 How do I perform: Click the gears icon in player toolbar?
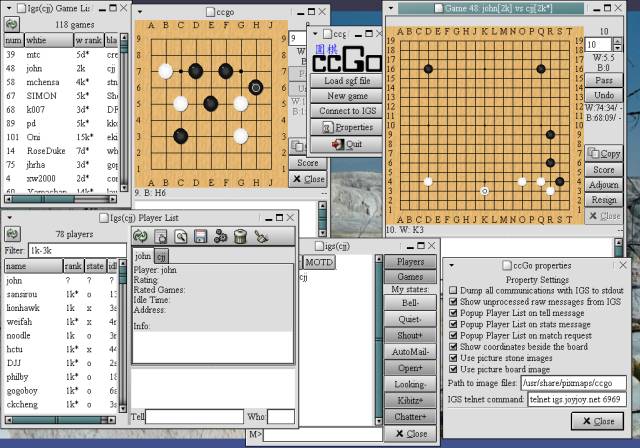pyautogui.click(x=220, y=236)
